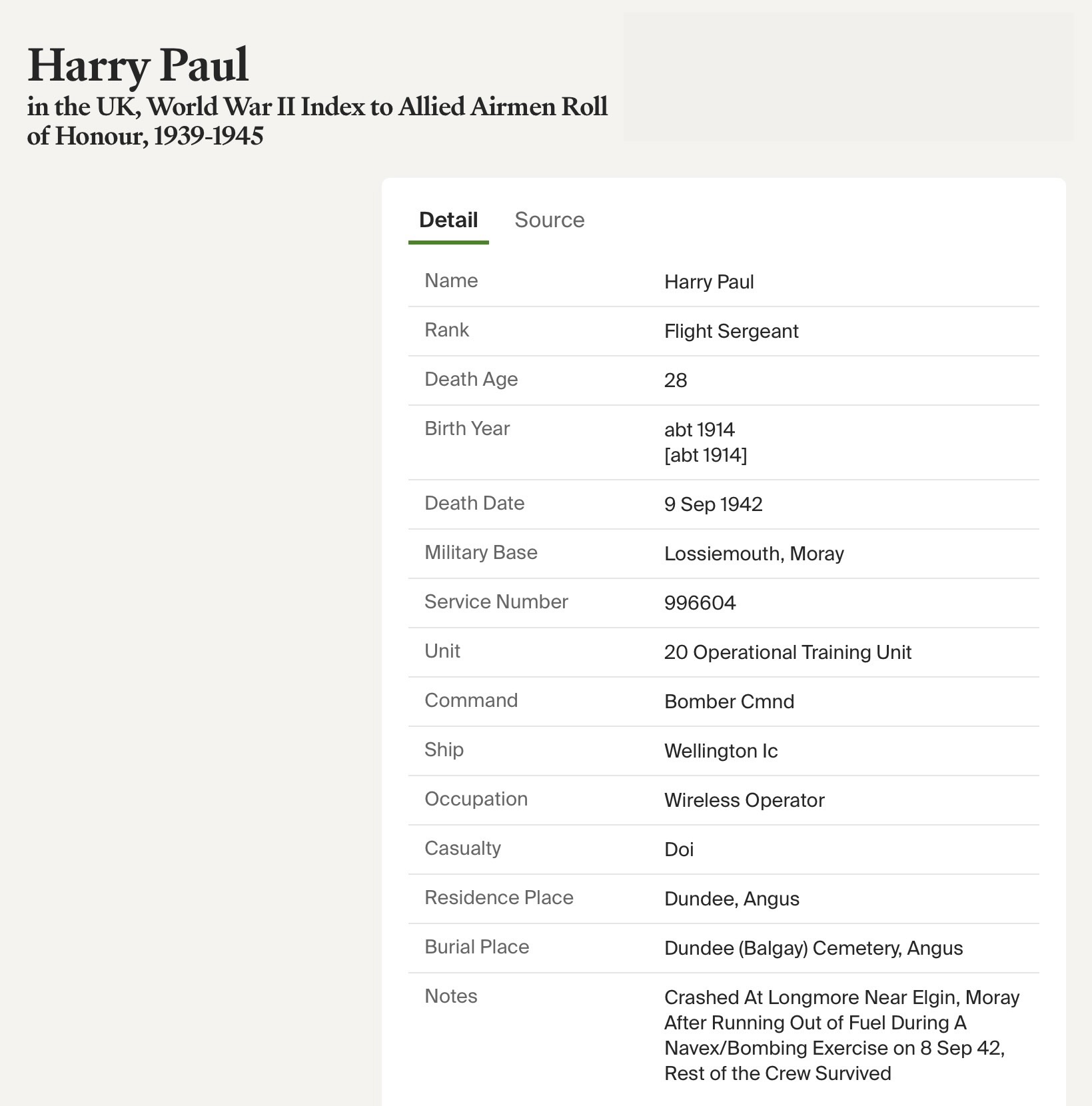Click the death age value 28
1092x1106 pixels.
675,380
